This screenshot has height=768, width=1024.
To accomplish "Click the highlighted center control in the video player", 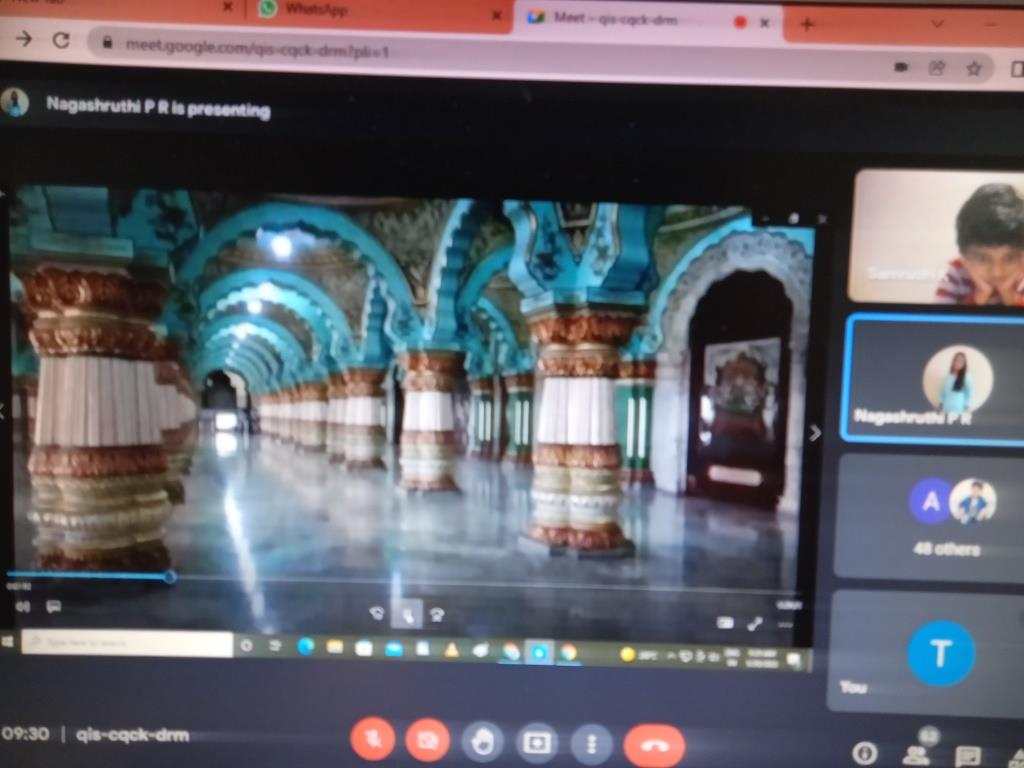I will tap(406, 615).
